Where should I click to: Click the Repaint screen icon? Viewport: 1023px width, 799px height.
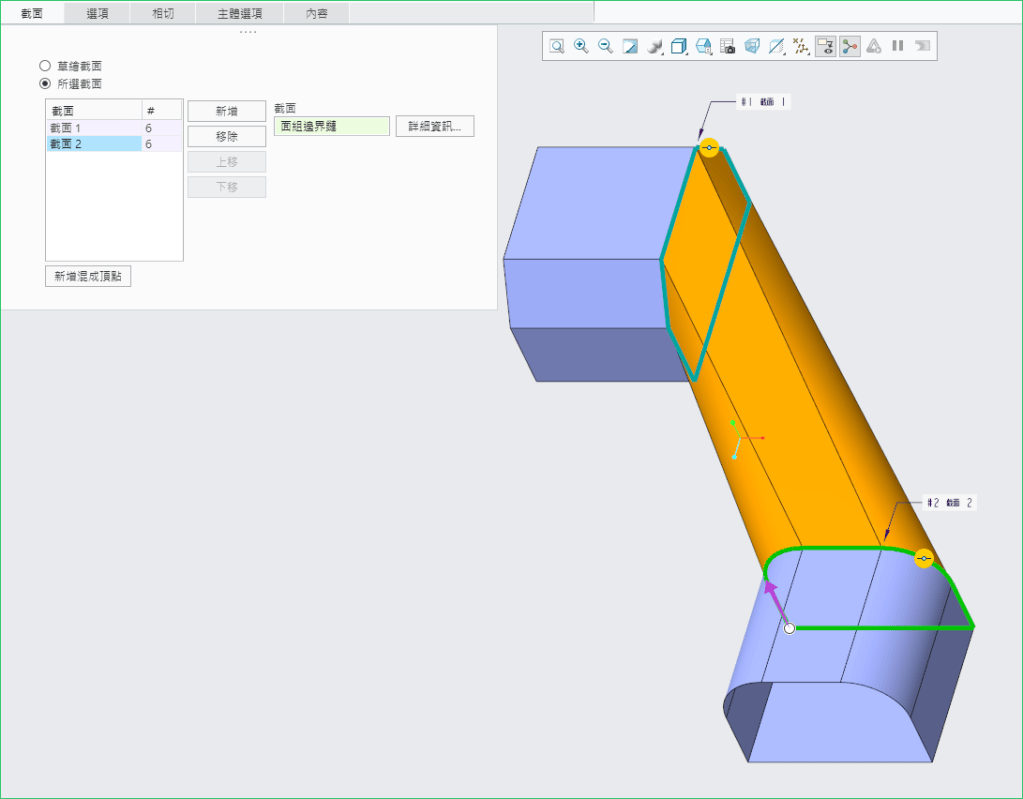[630, 46]
